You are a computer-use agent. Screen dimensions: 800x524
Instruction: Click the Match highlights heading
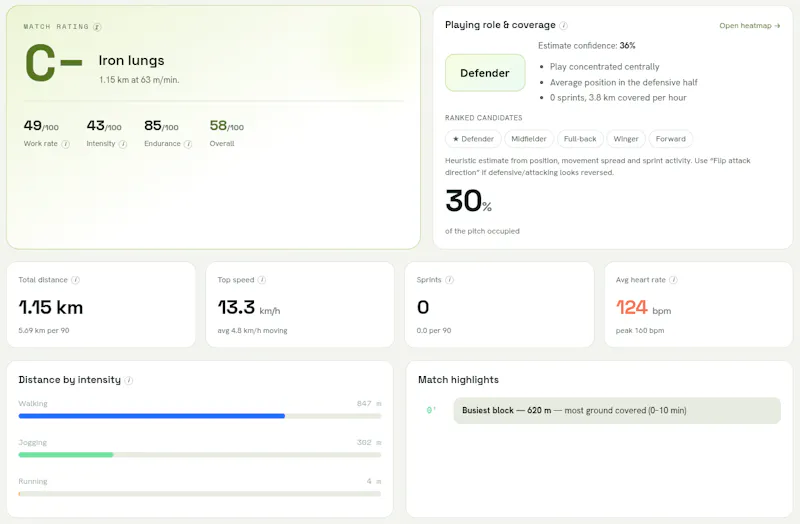point(458,380)
